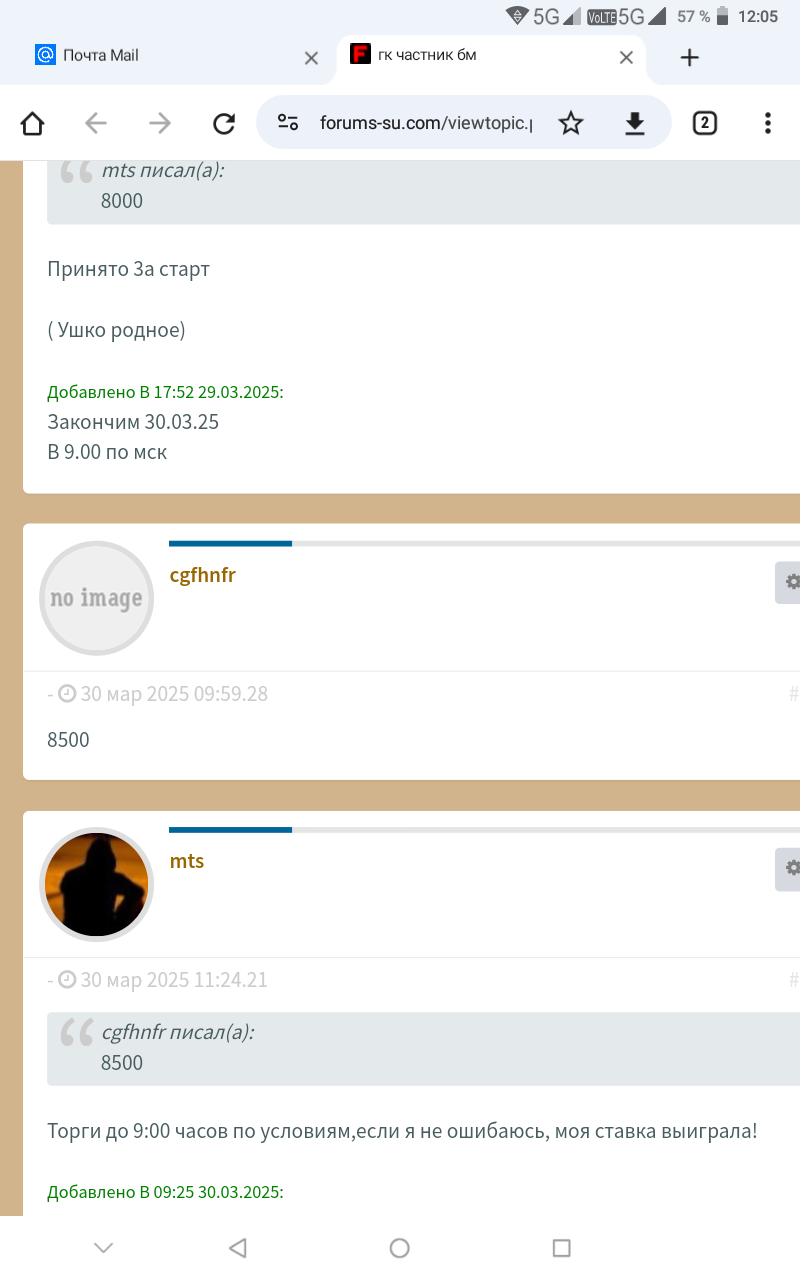800x1280 pixels.
Task: View the mts avatar silhouette image
Action: click(x=97, y=885)
